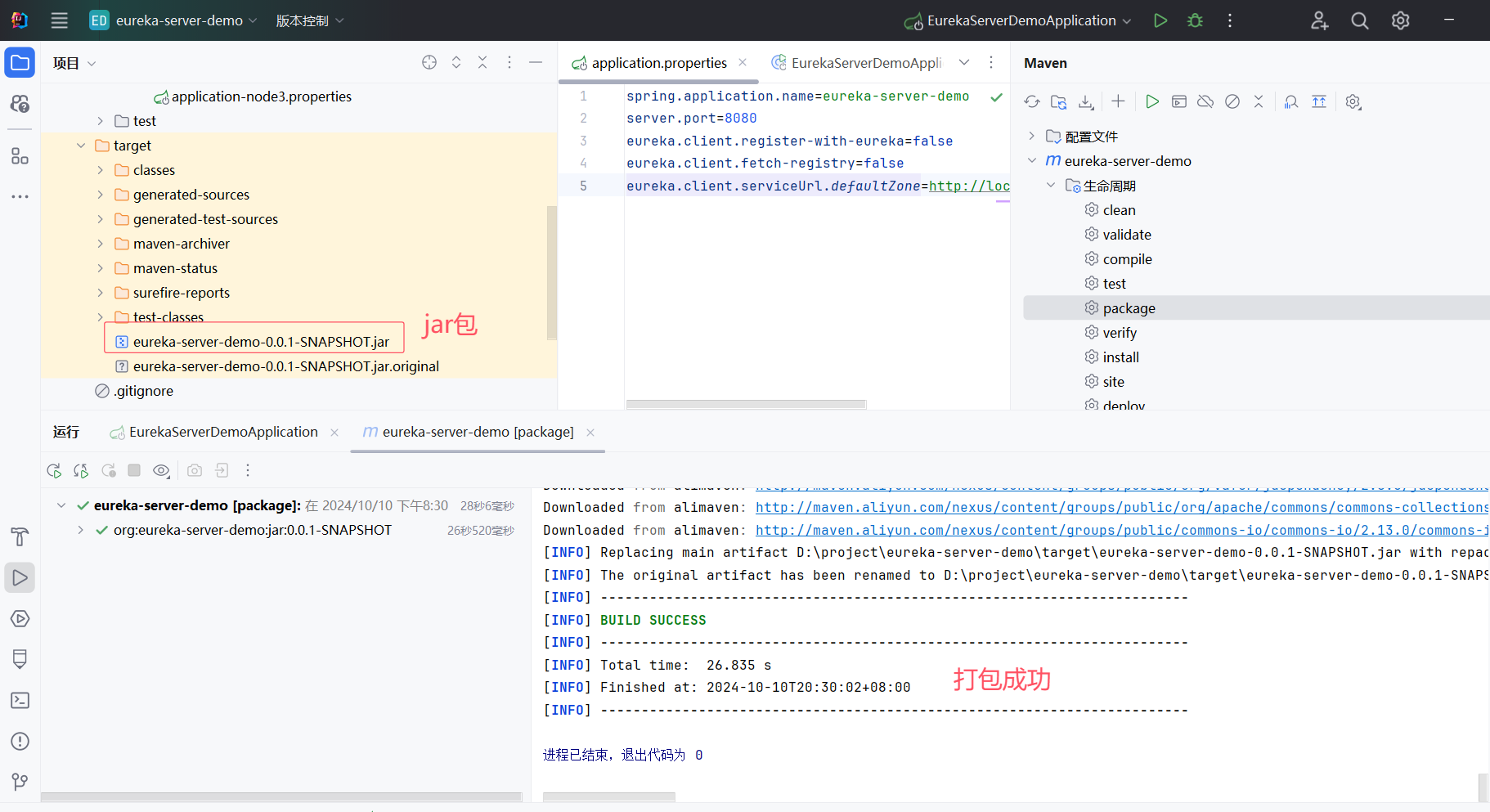This screenshot has width=1490, height=812.
Task: Expand org:eureka-server-demo:jar result node
Action: point(81,530)
